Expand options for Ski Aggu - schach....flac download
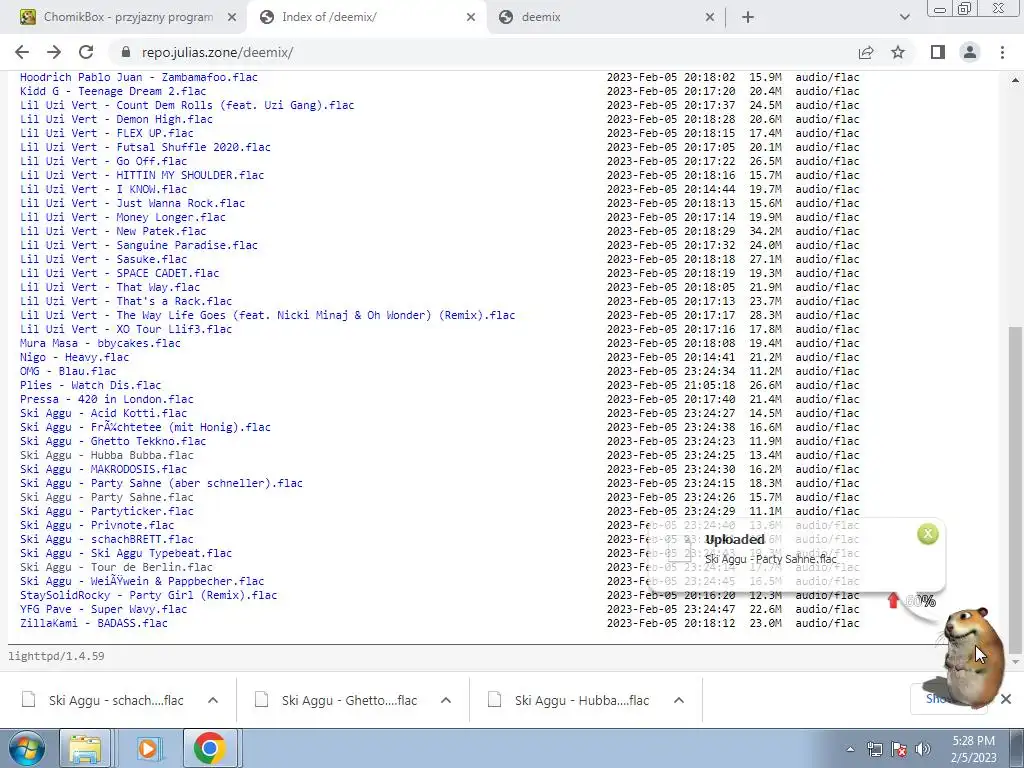 [213, 700]
